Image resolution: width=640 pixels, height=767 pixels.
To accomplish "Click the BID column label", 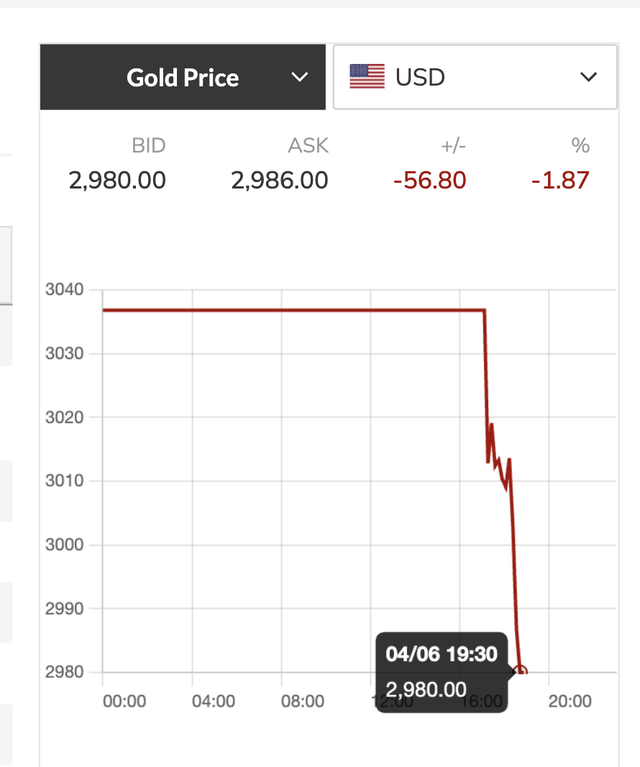I will pos(148,146).
